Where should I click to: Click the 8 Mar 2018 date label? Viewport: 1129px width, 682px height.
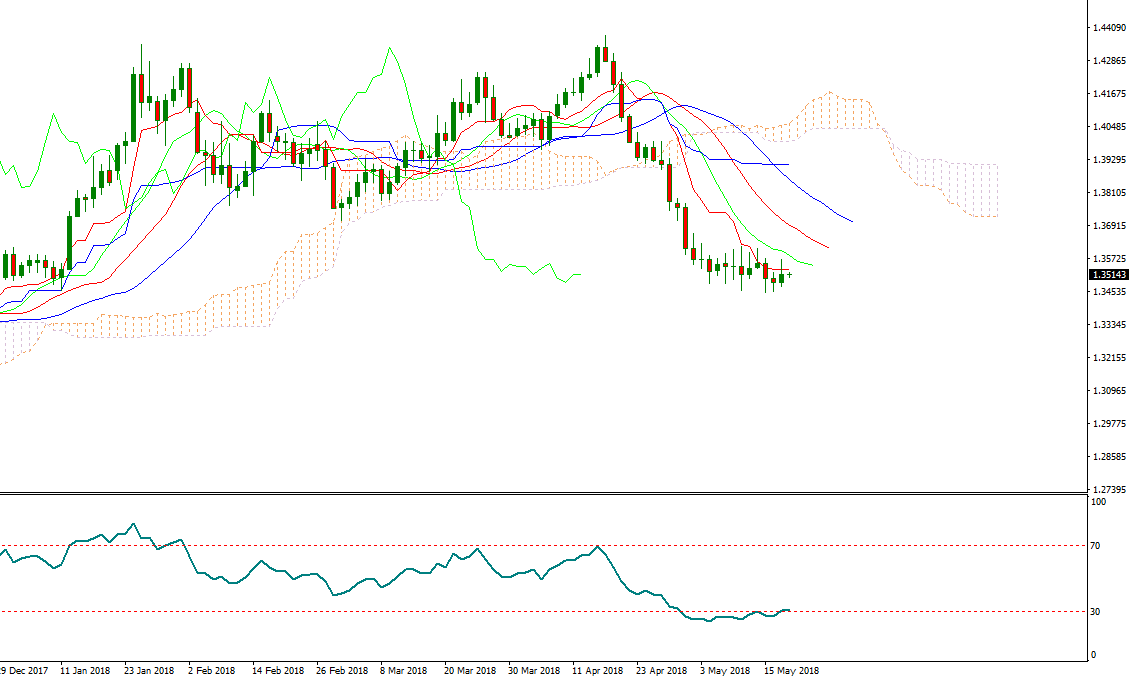[404, 671]
